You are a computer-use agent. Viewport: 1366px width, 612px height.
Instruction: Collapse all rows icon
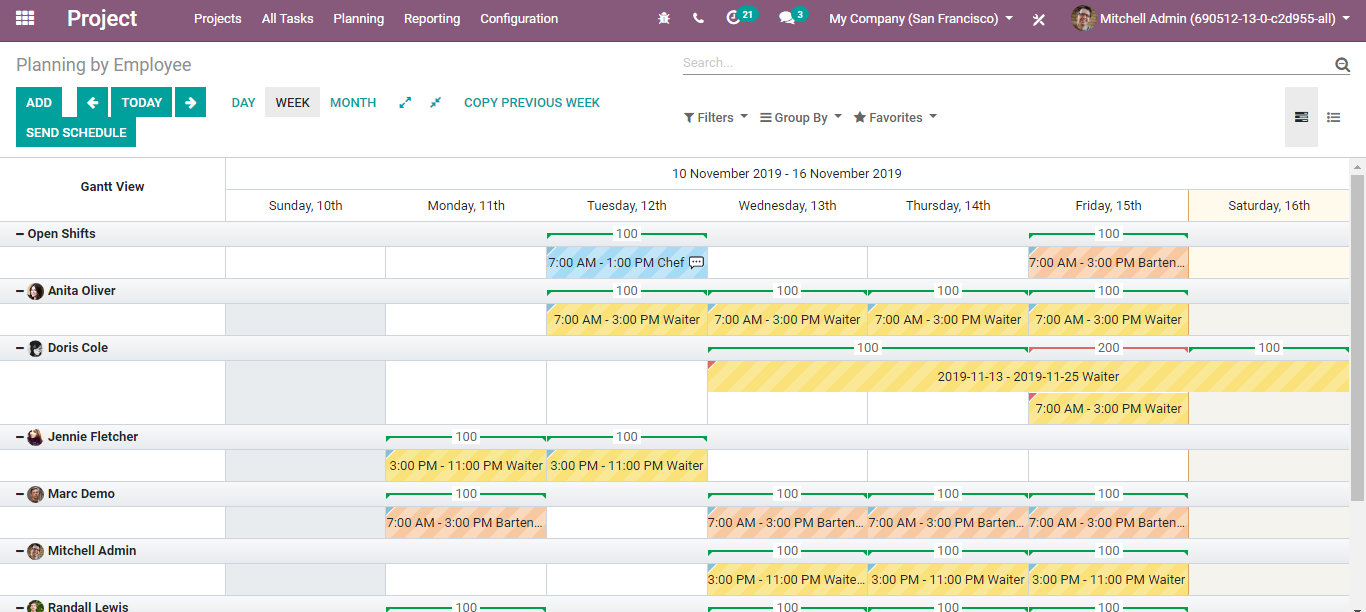(435, 102)
